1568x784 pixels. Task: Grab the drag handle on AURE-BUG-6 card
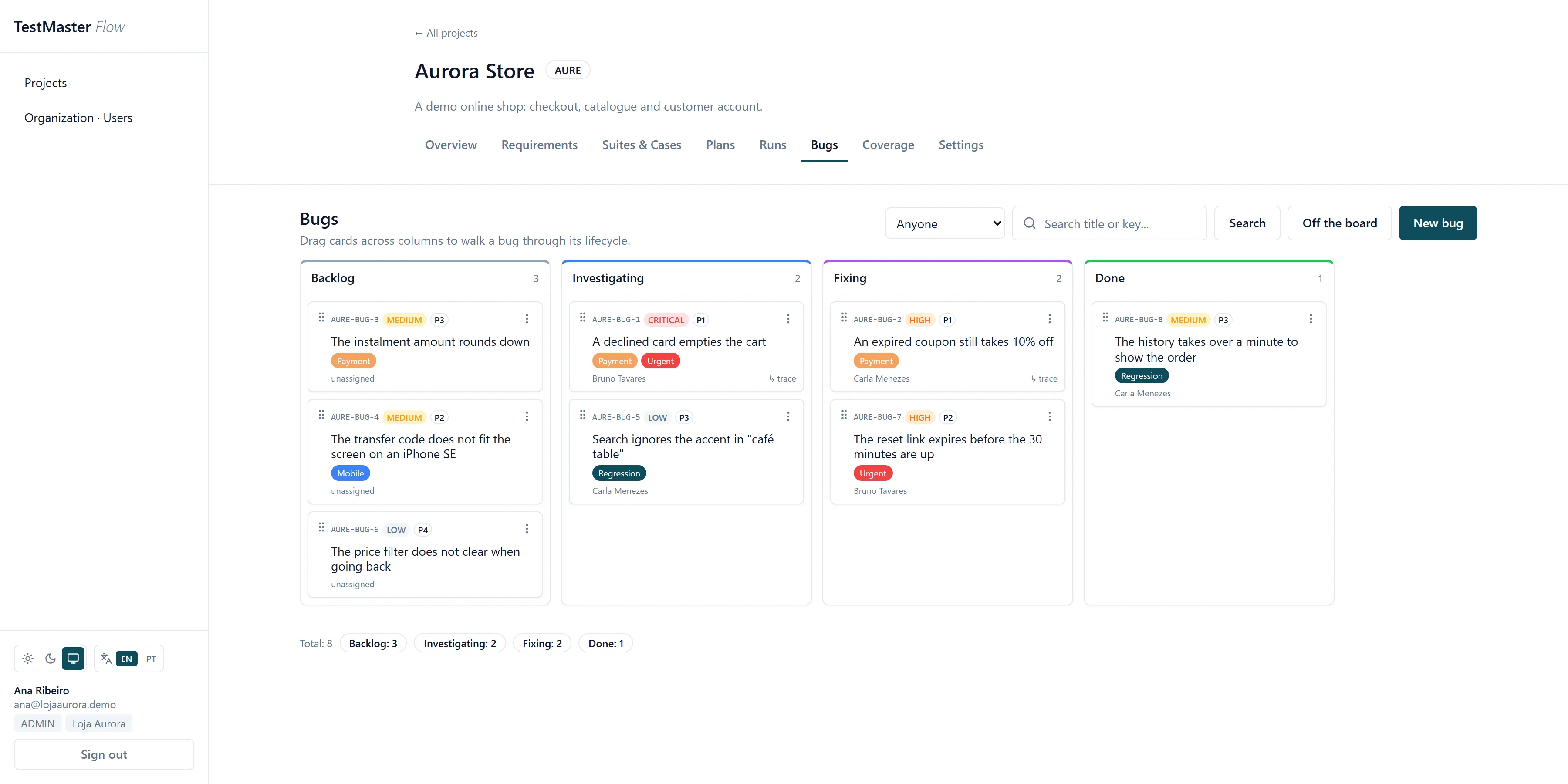[x=321, y=528]
